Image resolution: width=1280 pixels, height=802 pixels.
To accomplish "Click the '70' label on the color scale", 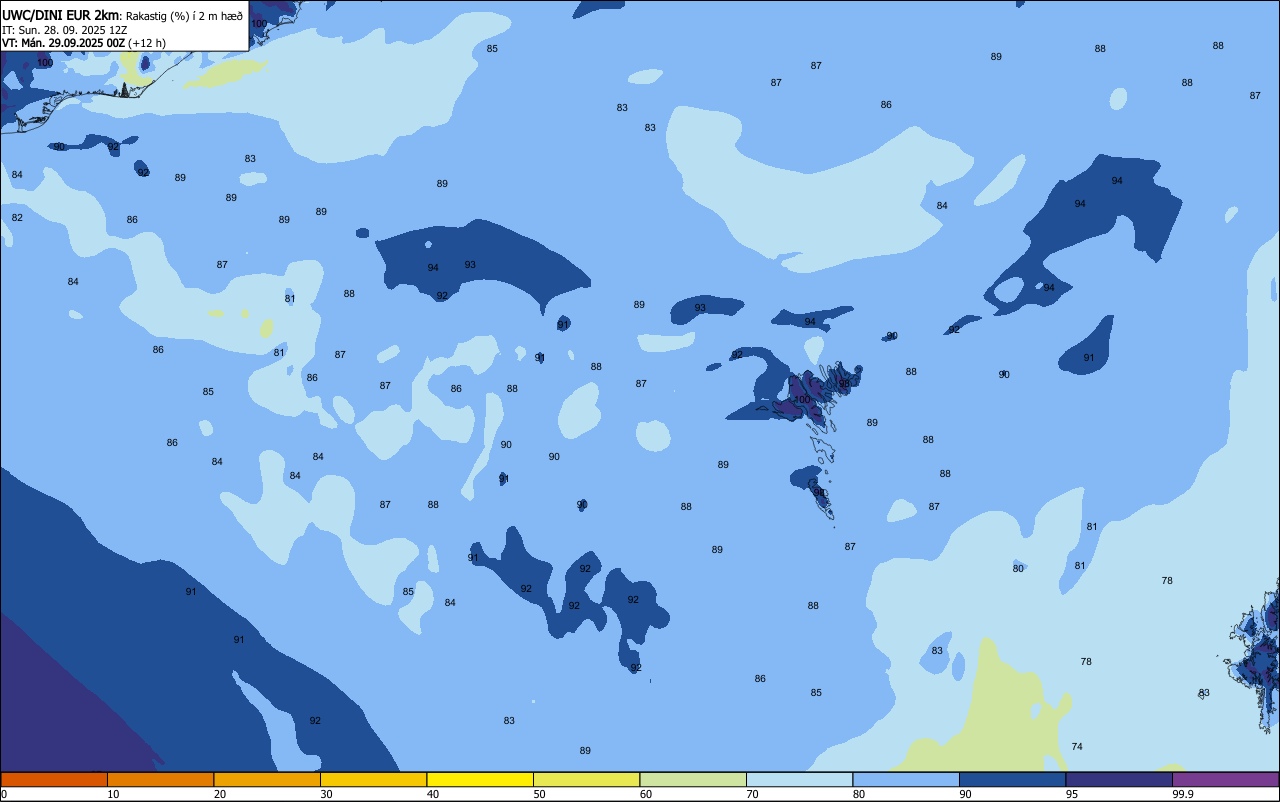I will coord(752,794).
